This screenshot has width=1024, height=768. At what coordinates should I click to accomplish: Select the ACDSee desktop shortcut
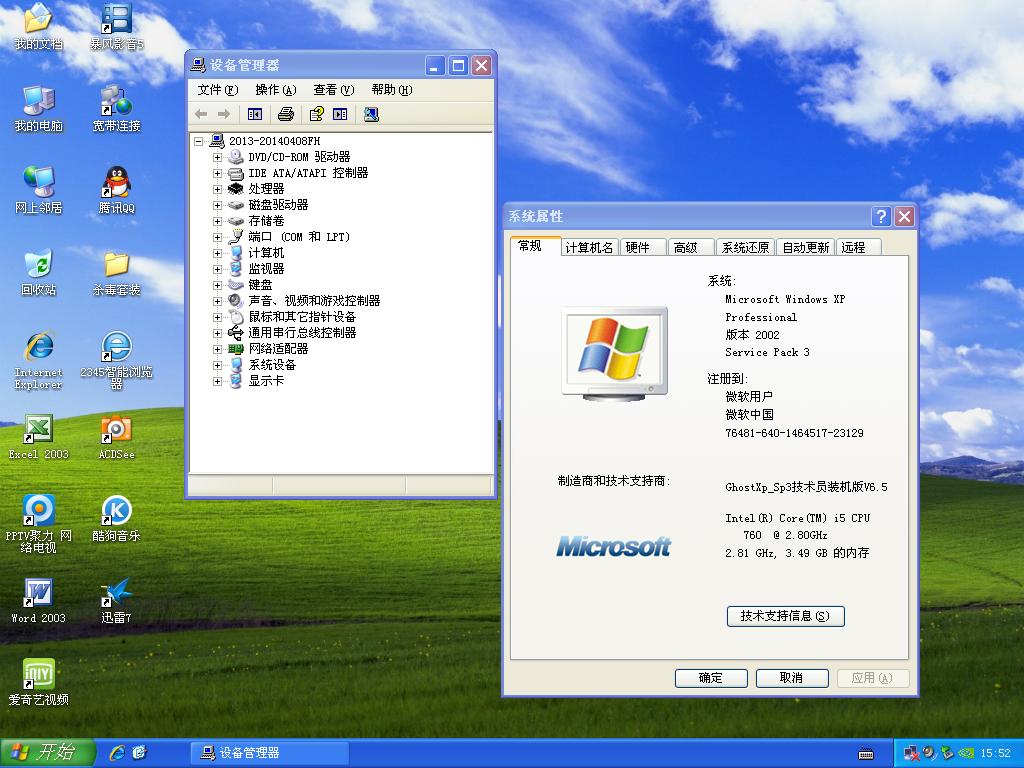coord(116,437)
